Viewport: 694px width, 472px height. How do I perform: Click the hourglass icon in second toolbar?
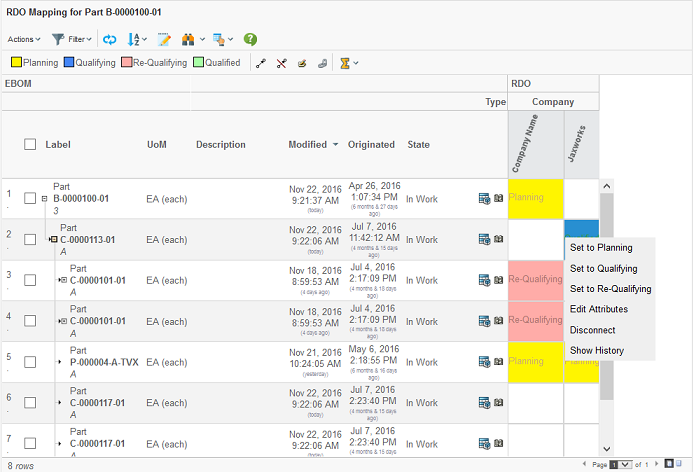point(345,62)
